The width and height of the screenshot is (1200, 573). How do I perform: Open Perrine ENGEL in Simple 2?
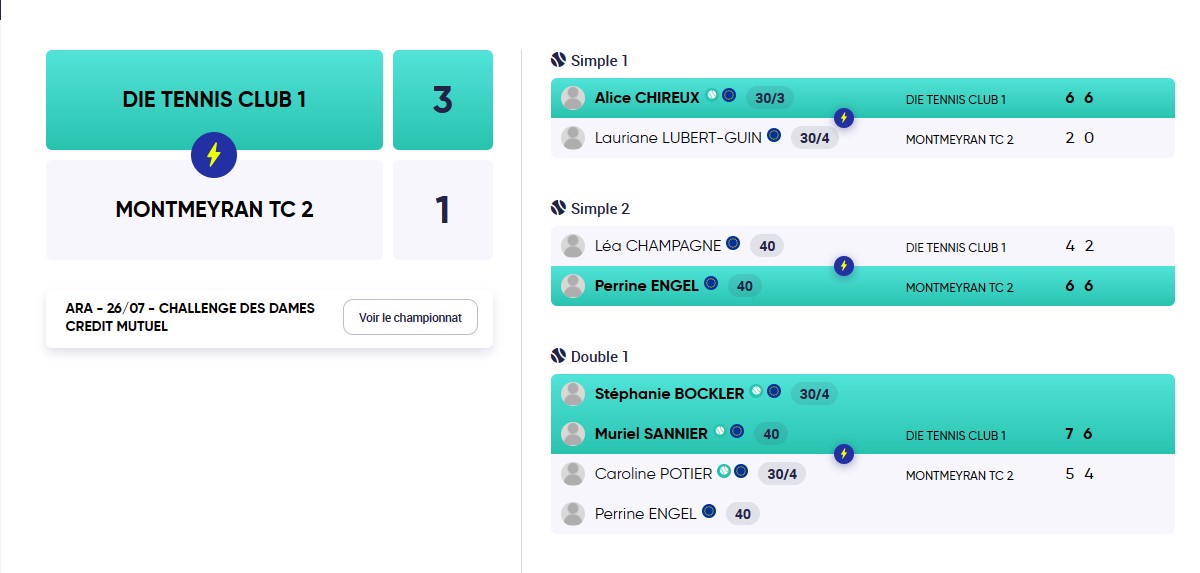646,286
